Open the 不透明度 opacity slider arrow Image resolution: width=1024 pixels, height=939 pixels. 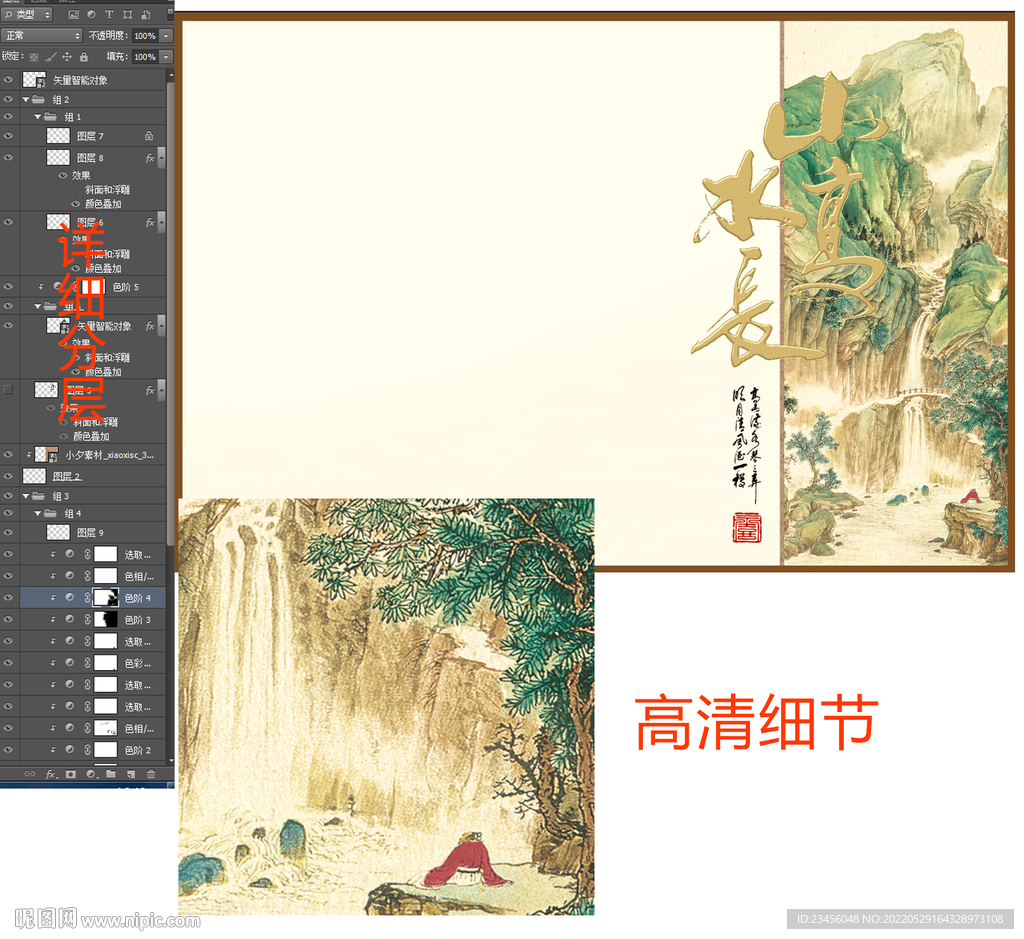click(x=166, y=36)
